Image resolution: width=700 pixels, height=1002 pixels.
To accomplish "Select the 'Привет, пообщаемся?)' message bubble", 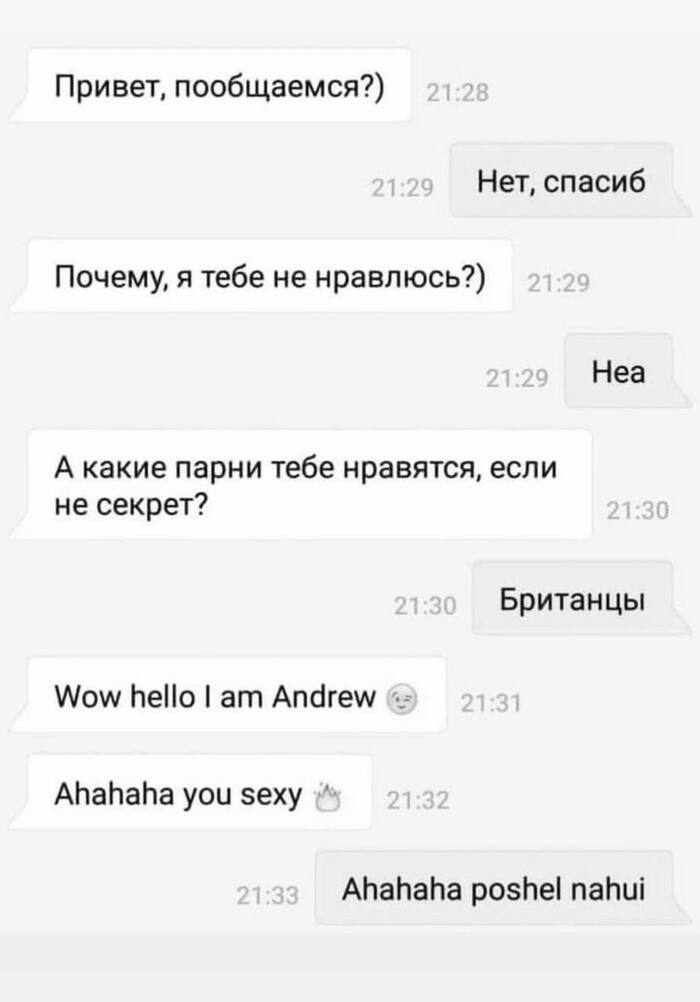I will (x=212, y=85).
